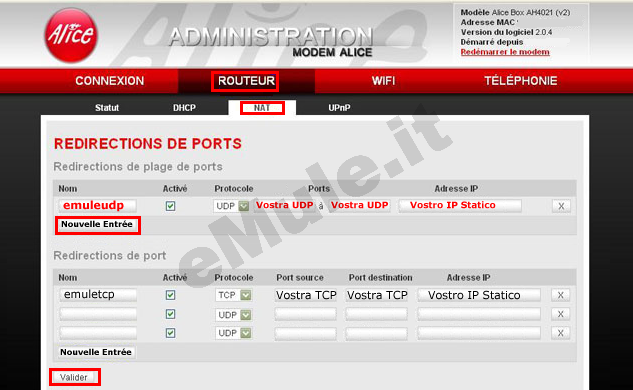Image resolution: width=633 pixels, height=390 pixels.
Task: Switch to the Statut sub-tab
Action: pyautogui.click(x=107, y=108)
